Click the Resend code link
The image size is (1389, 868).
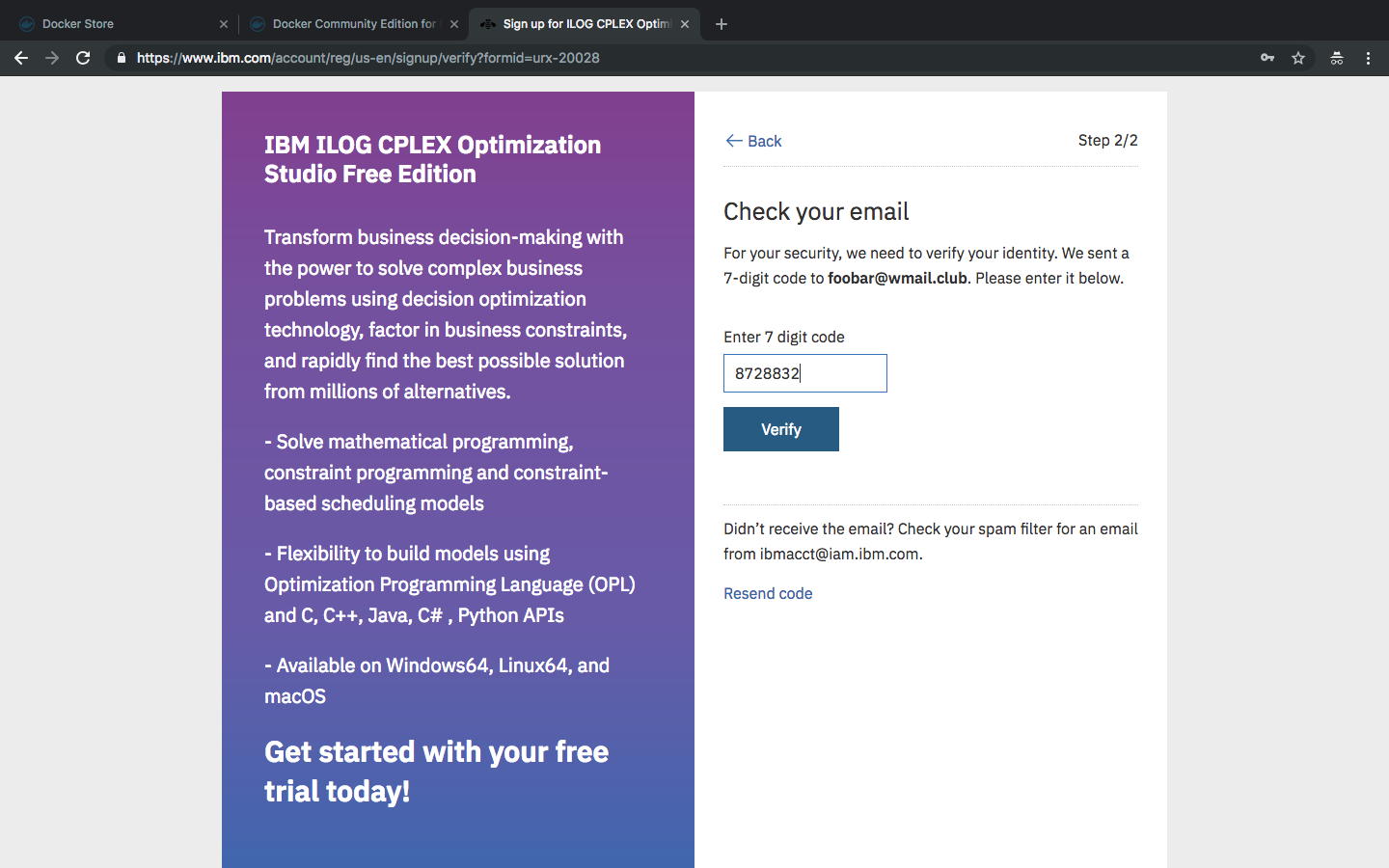(x=768, y=593)
